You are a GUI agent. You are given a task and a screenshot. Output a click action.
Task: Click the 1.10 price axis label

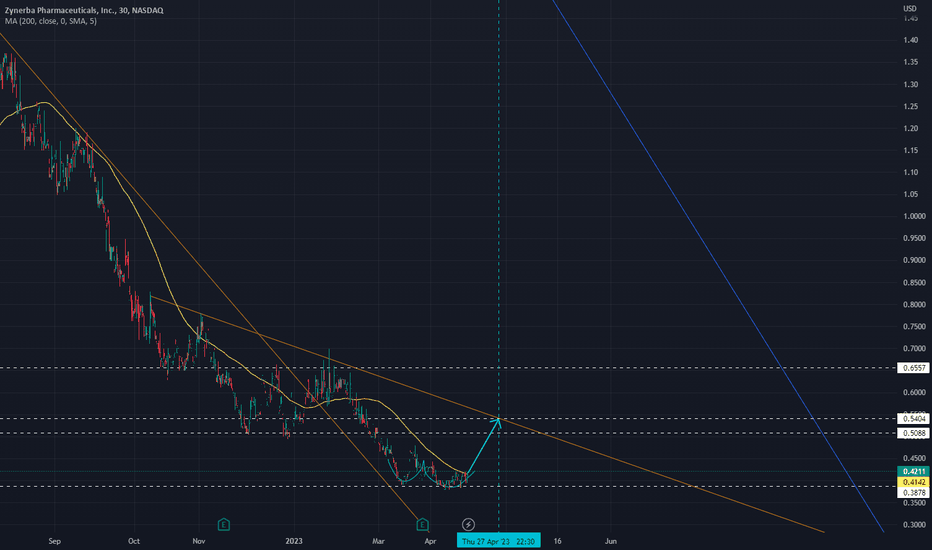point(911,172)
